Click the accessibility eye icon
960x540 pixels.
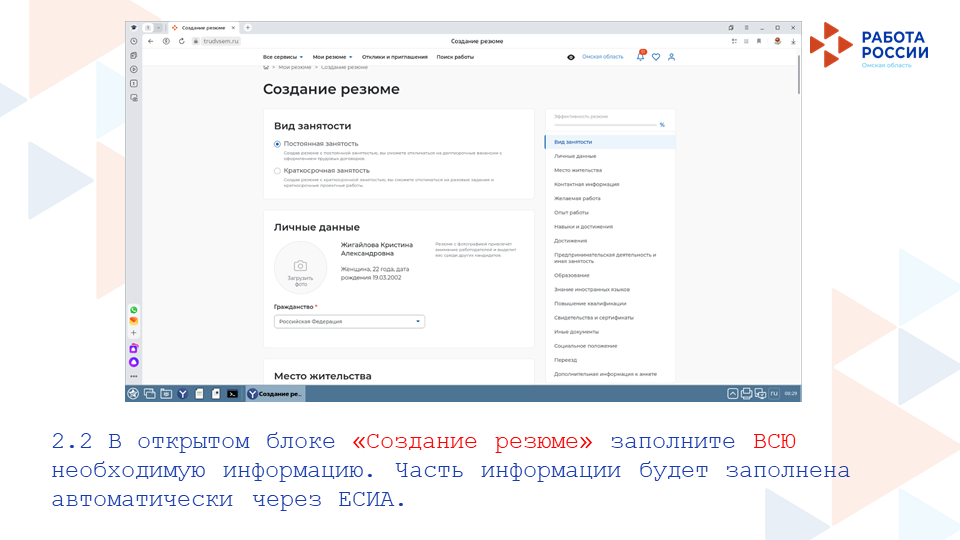coord(571,57)
